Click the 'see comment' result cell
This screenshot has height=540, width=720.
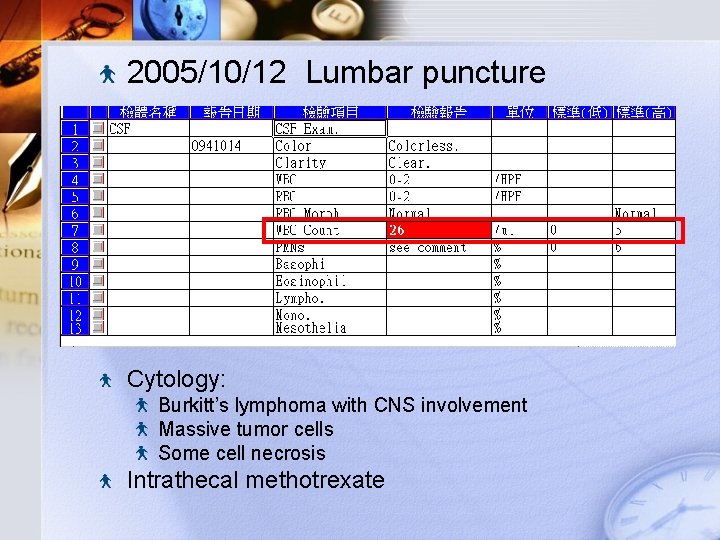tap(439, 248)
